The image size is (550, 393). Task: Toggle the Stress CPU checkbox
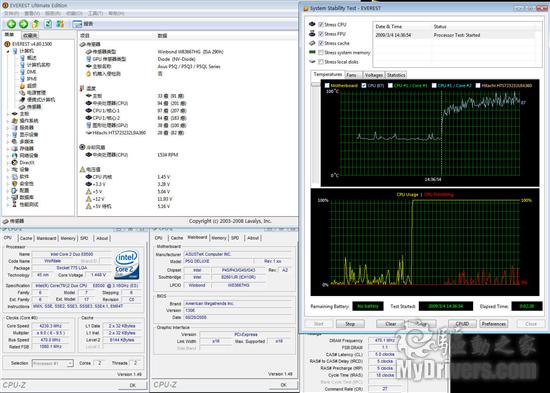321,25
